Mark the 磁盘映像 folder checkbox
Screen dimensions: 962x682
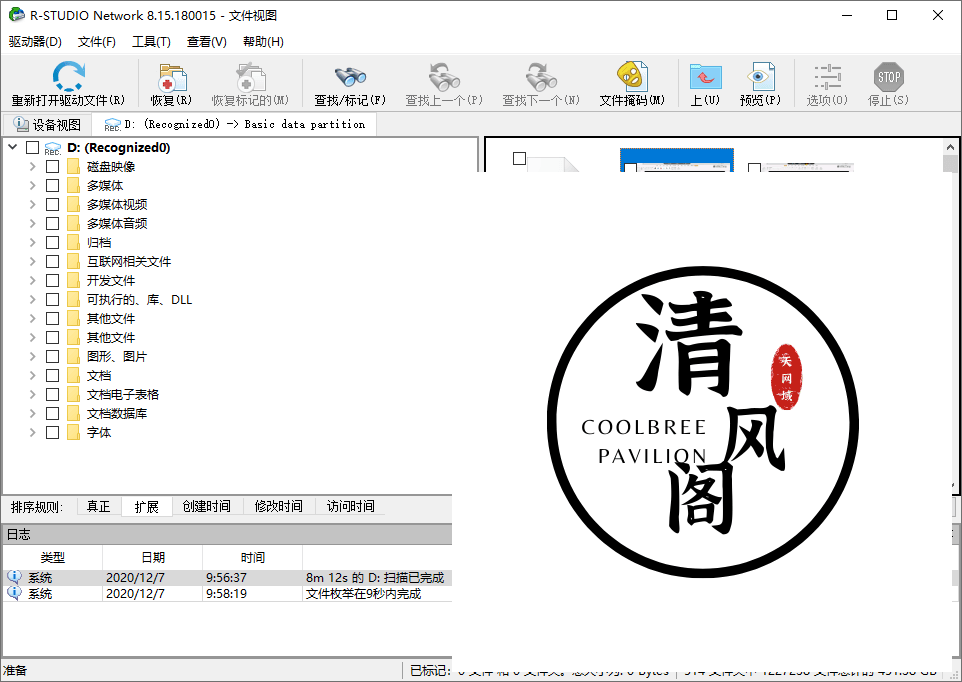(53, 167)
